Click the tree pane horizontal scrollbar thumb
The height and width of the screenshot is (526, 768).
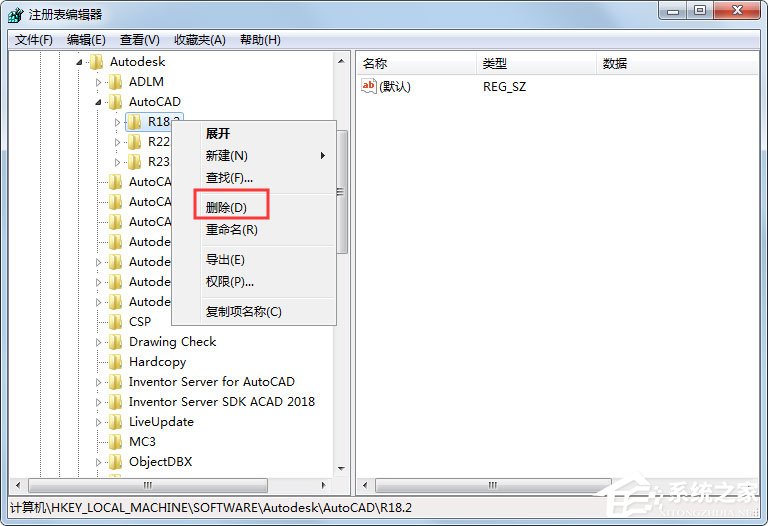pyautogui.click(x=148, y=485)
